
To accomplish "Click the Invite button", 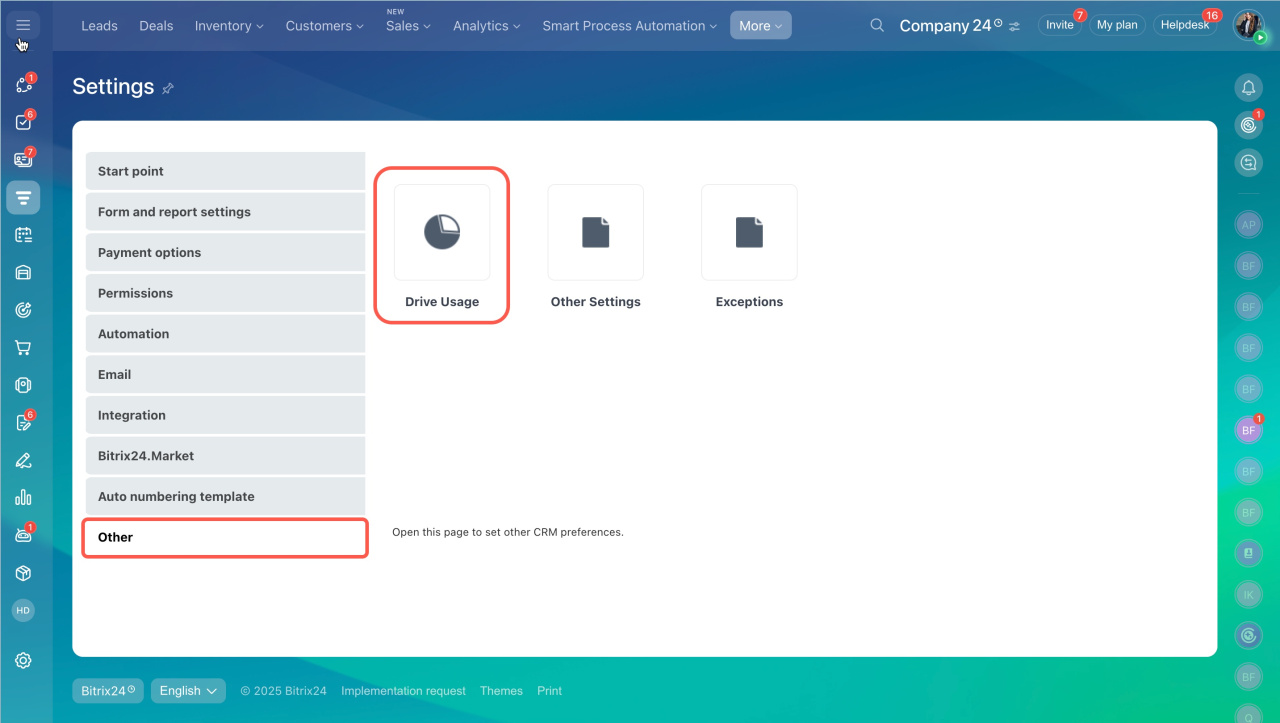I will click(x=1059, y=25).
